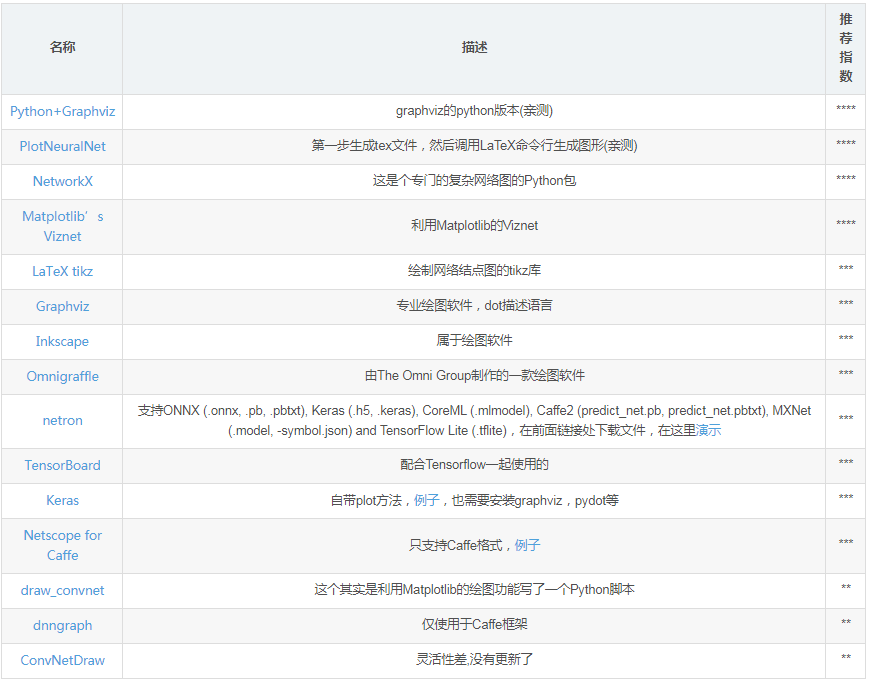
Task: Open the dnngraph link
Action: click(62, 625)
